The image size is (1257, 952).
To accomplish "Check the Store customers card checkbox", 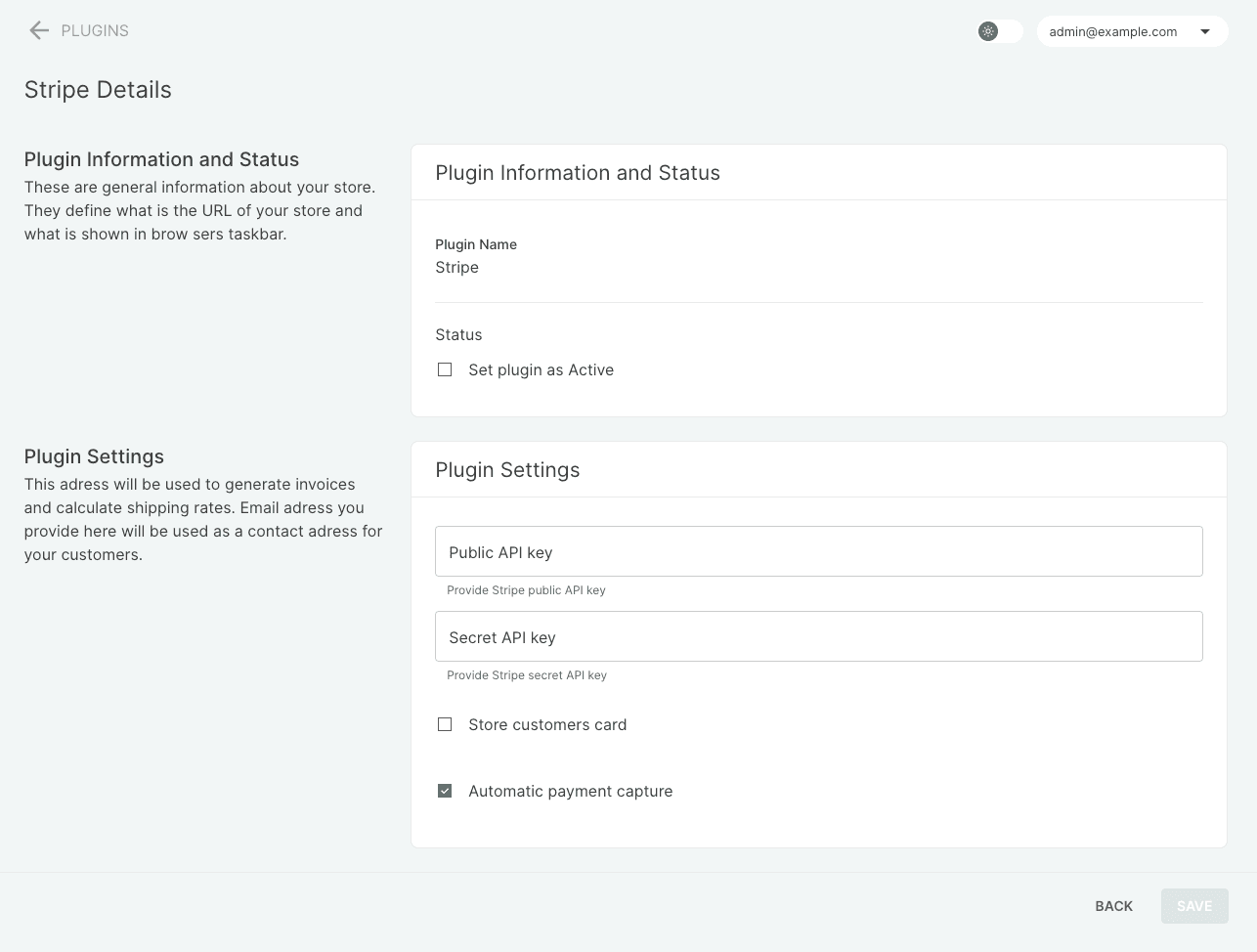I will (x=445, y=724).
